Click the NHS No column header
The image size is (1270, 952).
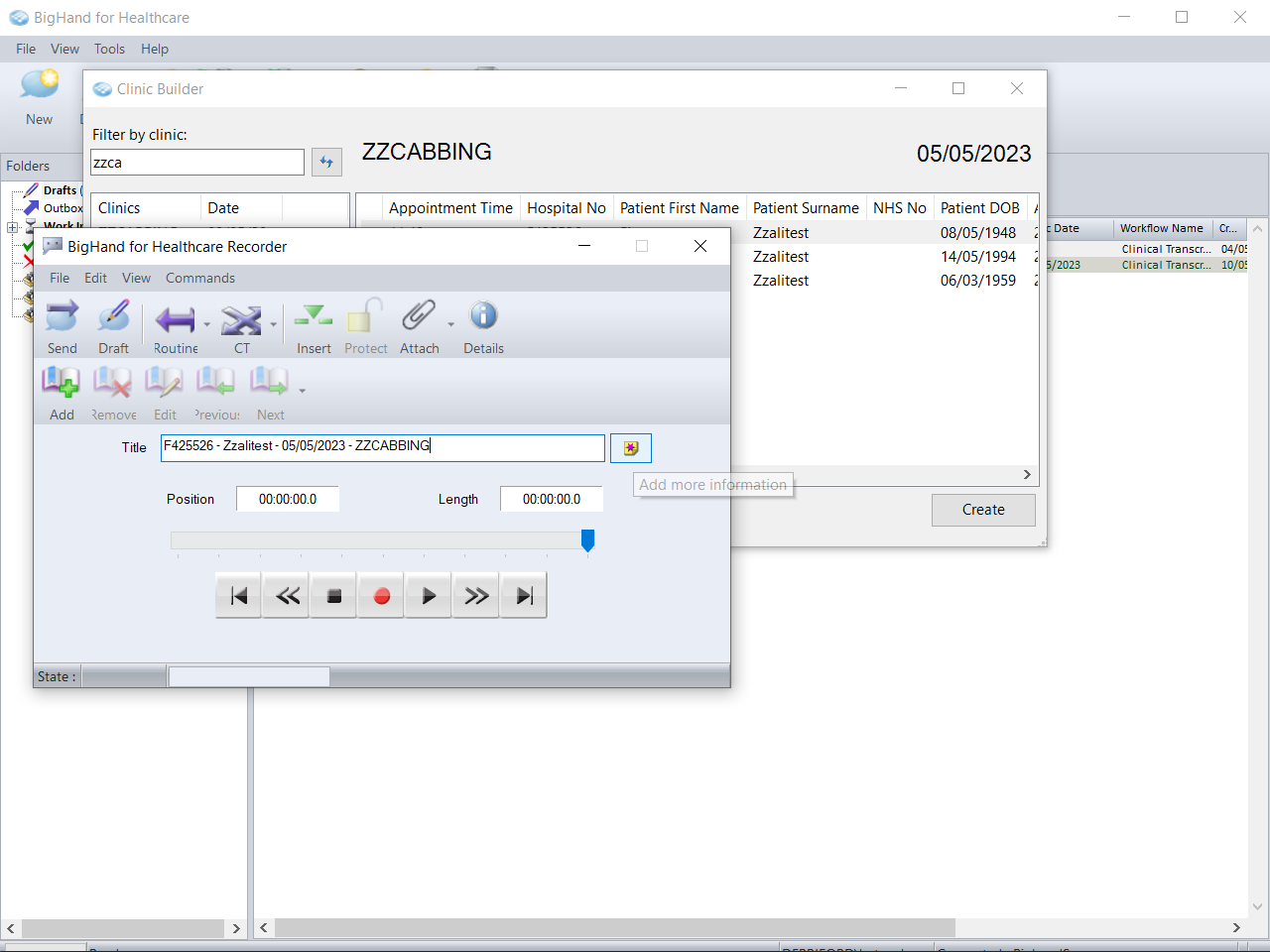(900, 207)
